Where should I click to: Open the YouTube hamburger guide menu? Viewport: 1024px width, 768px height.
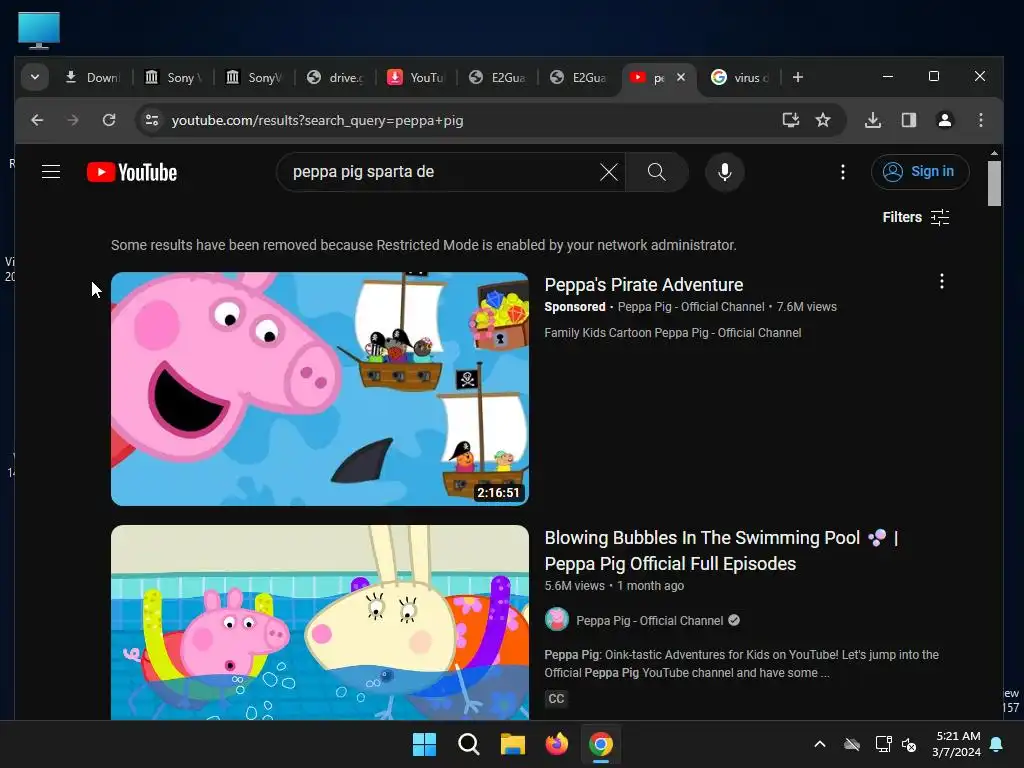pos(51,172)
